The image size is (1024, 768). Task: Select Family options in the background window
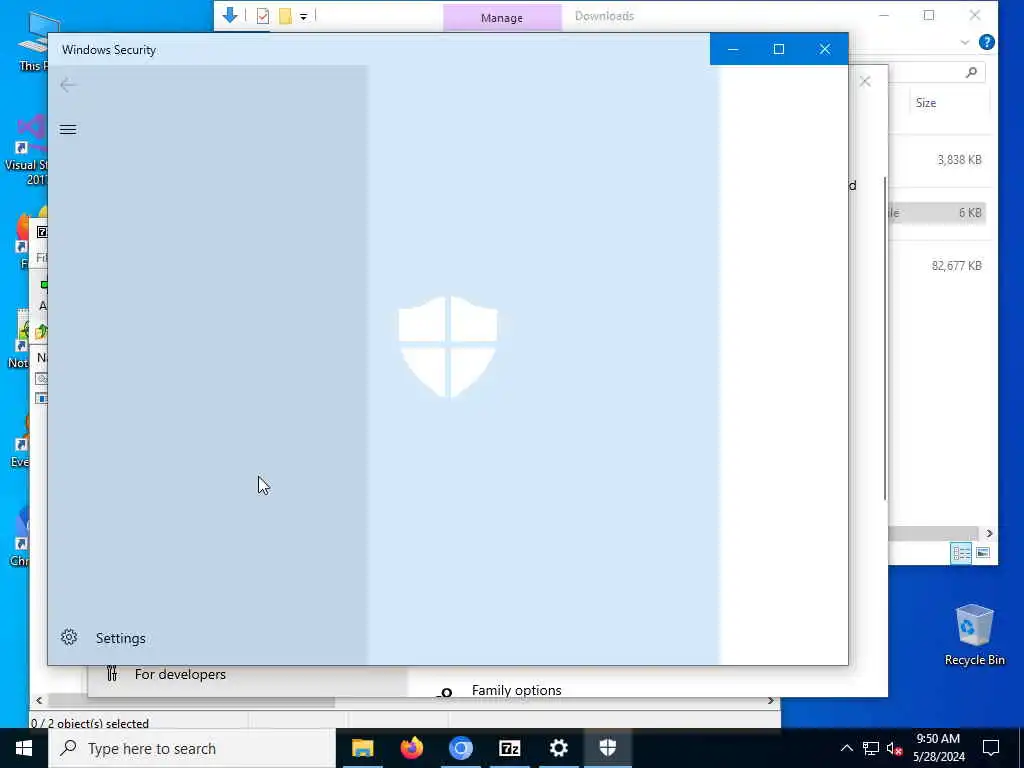[517, 690]
